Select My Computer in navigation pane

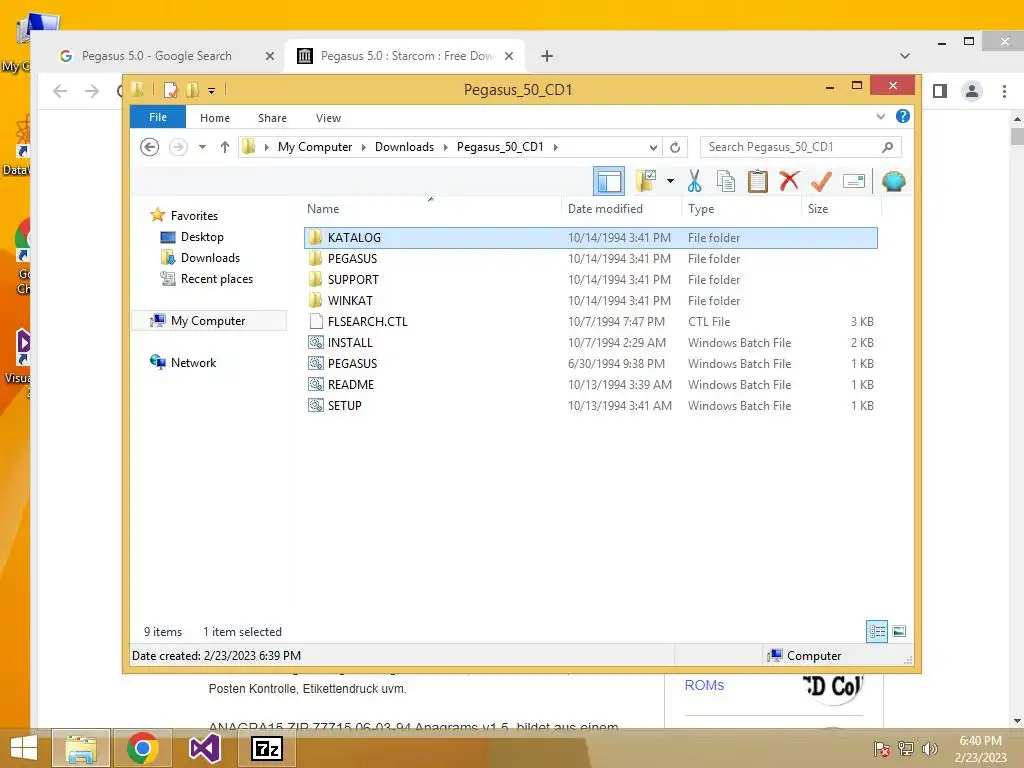coord(208,321)
